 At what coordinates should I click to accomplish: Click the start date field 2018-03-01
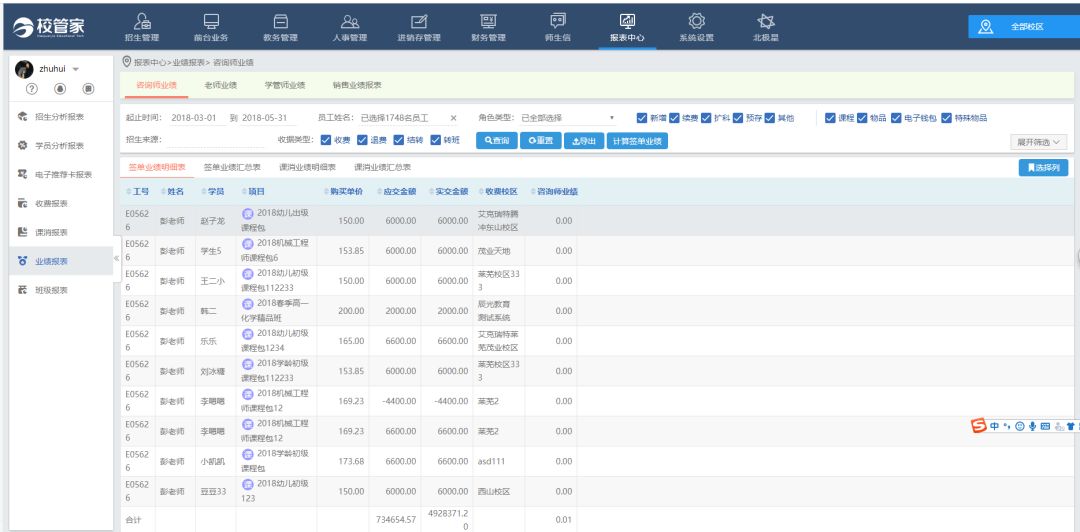196,118
